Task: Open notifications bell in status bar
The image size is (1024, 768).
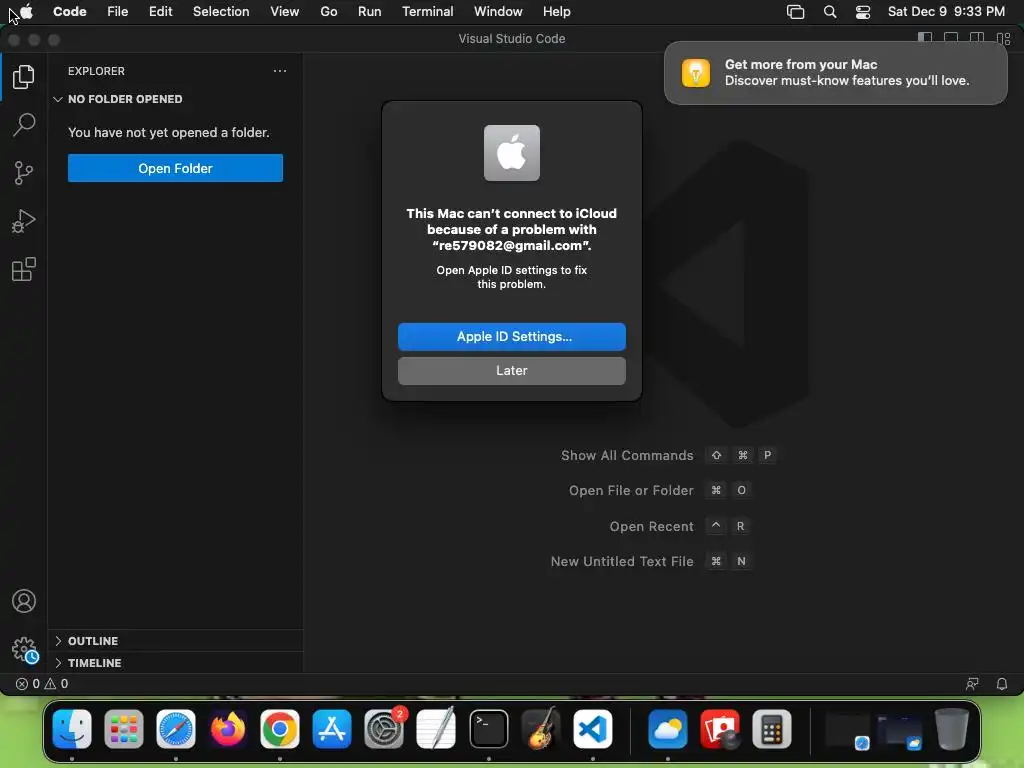Action: click(1001, 684)
